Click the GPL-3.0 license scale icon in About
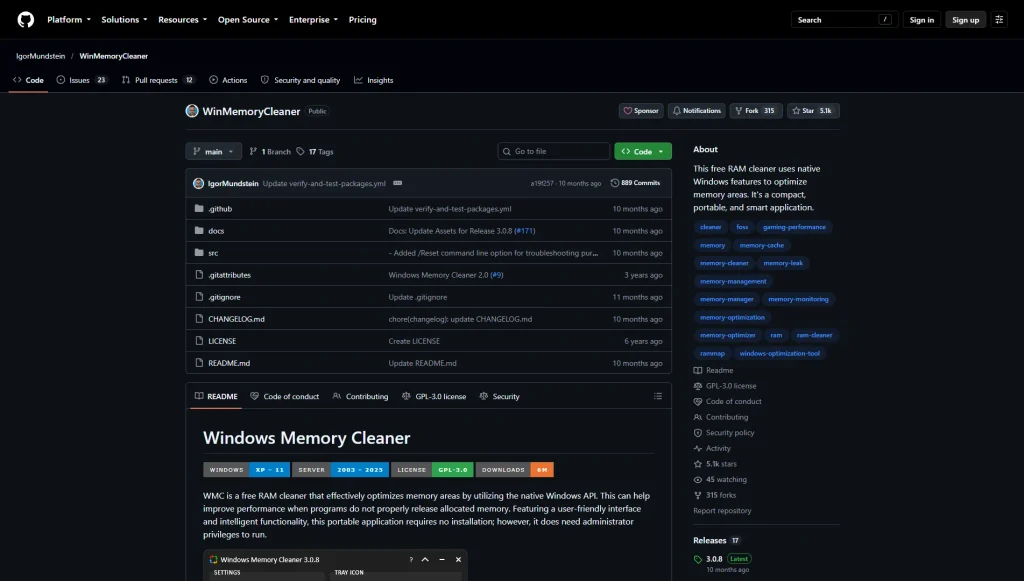Viewport: 1024px width, 581px height. click(697, 386)
